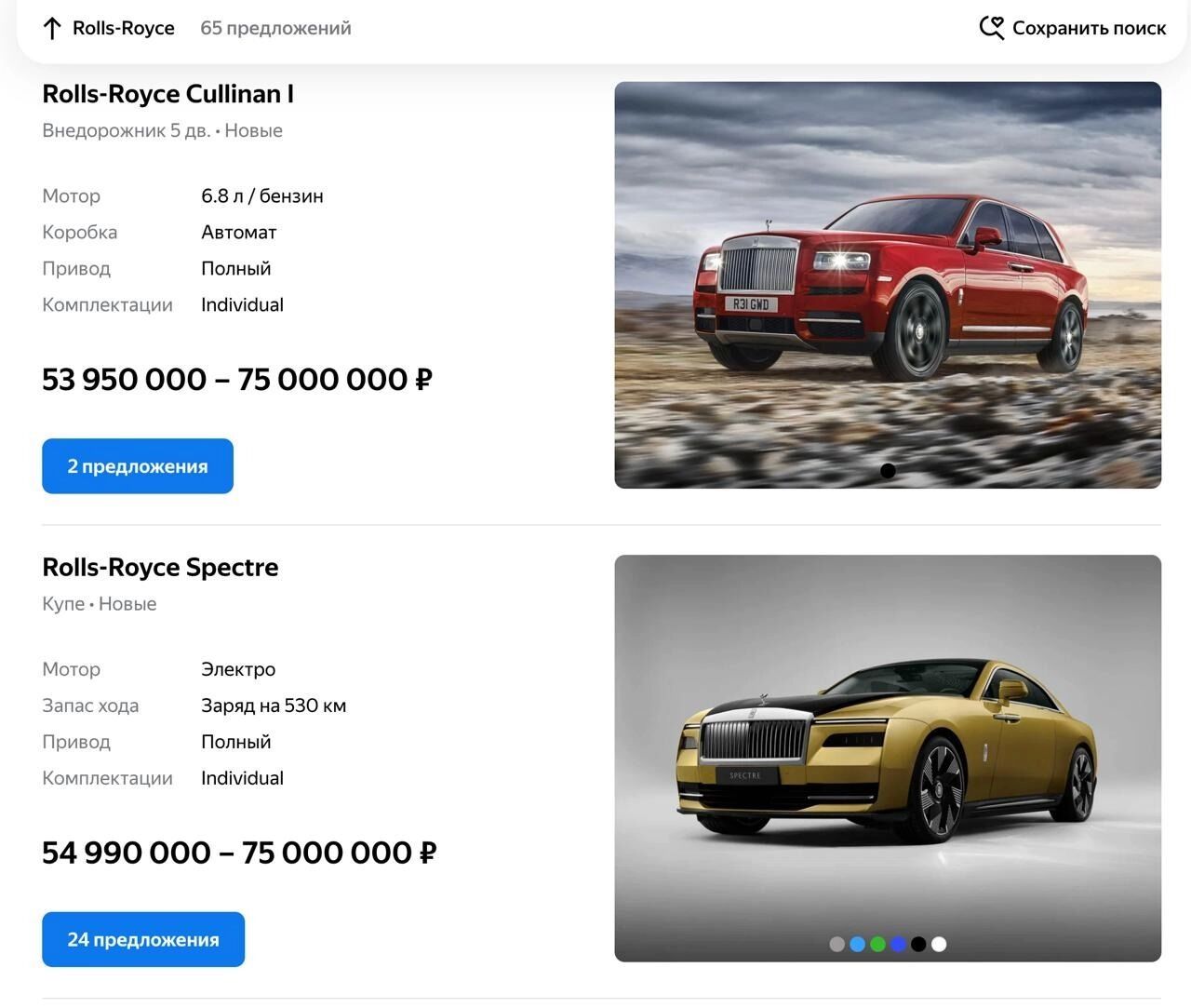Open the Rolls-Royce Cullinan I title link
The height and width of the screenshot is (1008, 1191).
coord(168,94)
